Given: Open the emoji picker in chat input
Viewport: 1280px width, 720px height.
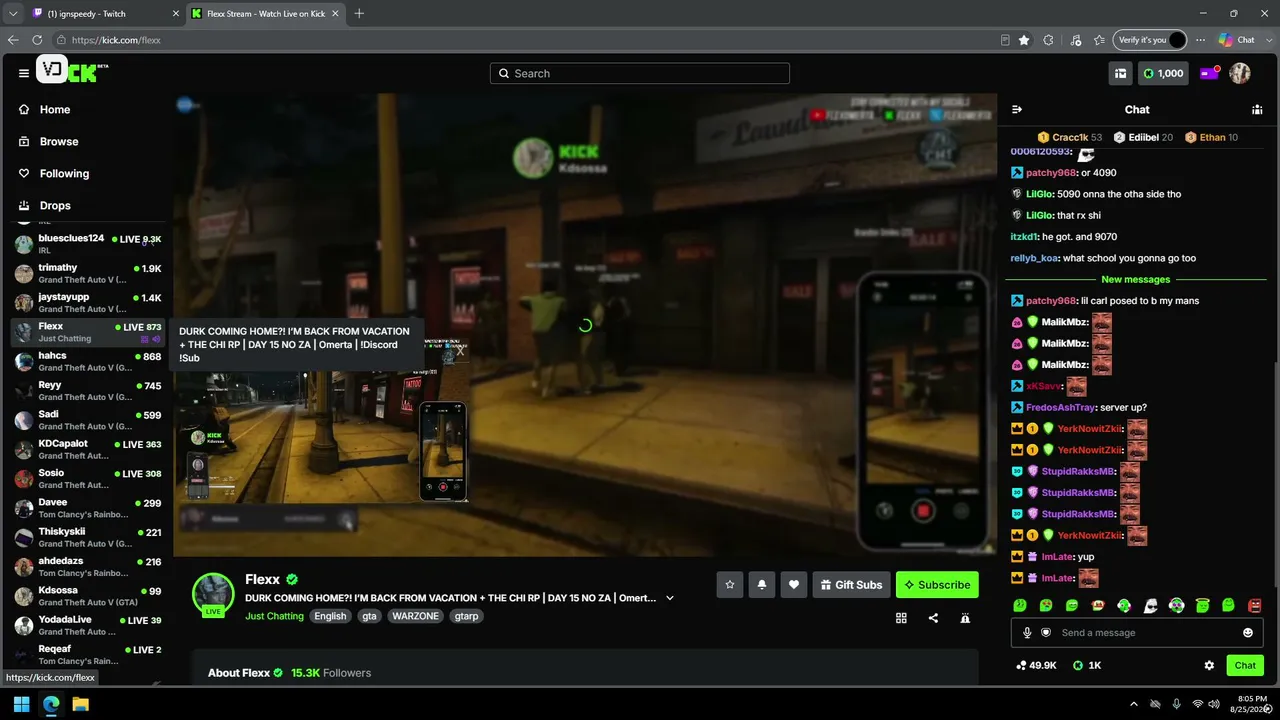Looking at the screenshot, I should point(1248,633).
